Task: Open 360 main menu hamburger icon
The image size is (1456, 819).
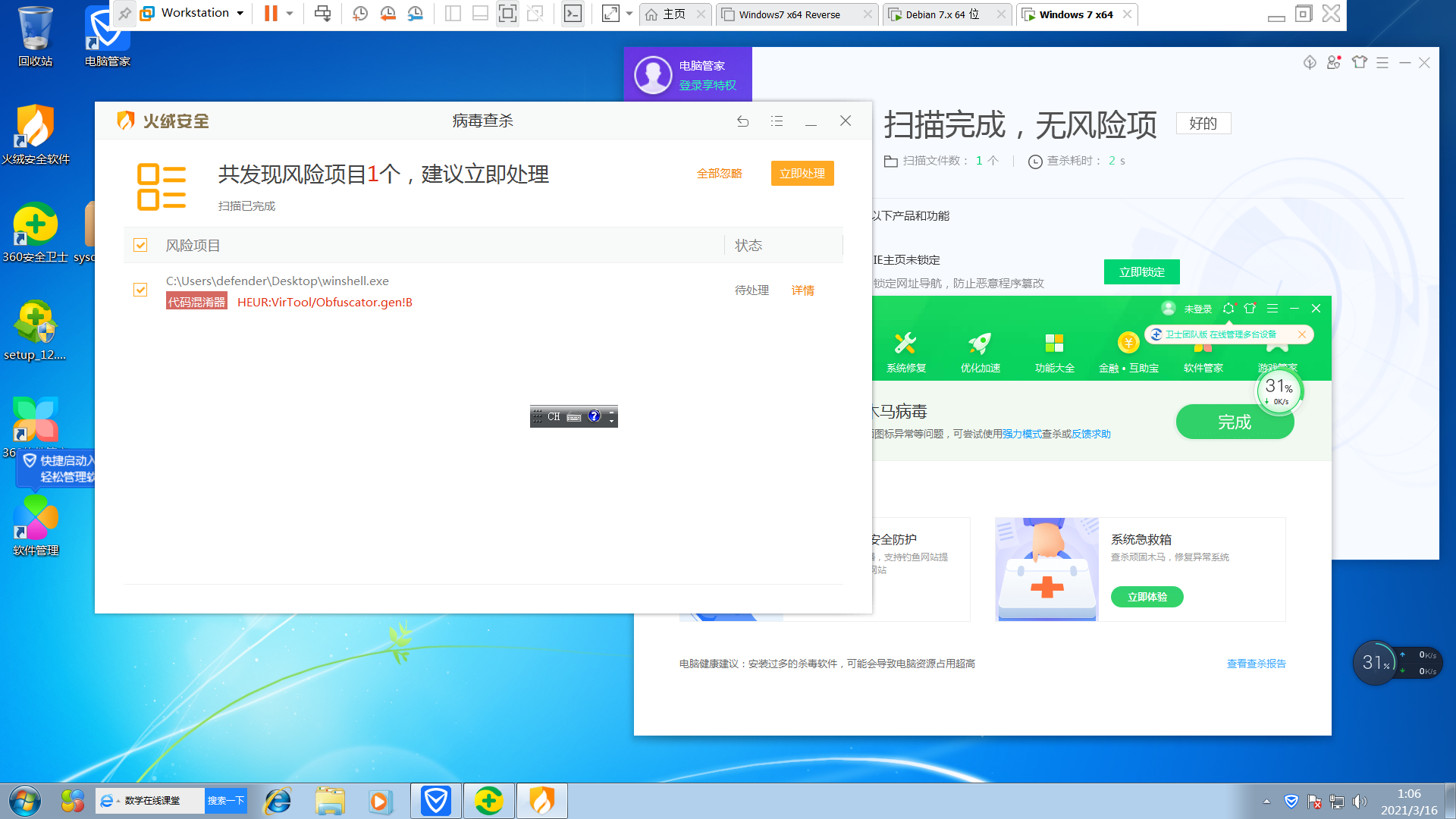Action: (x=1272, y=309)
